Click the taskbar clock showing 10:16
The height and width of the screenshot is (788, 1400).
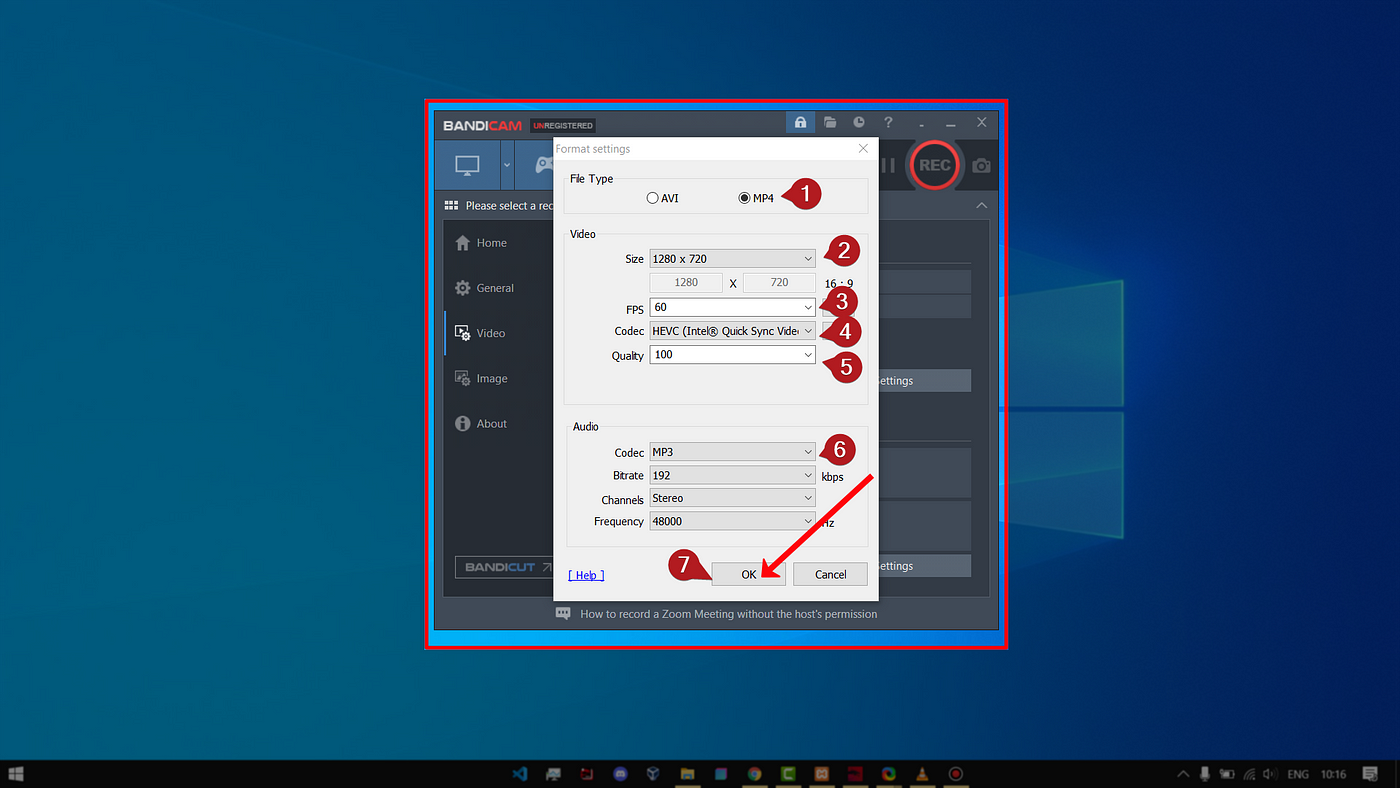pos(1333,774)
